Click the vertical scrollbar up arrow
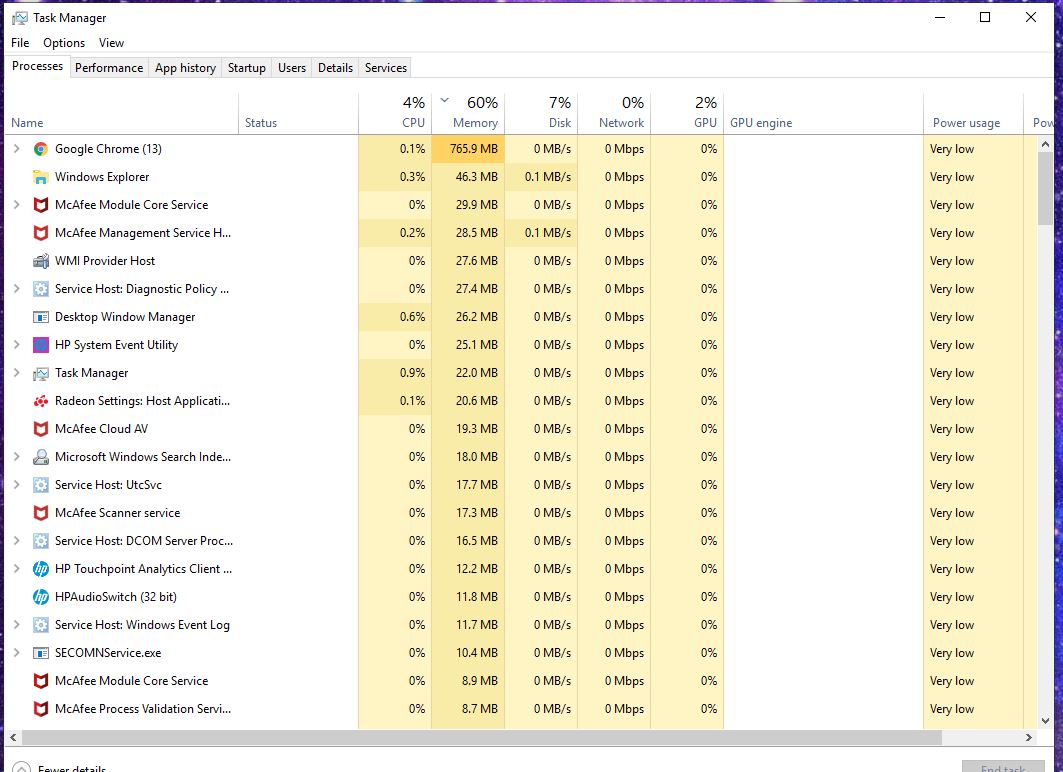The width and height of the screenshot is (1063, 772). [1045, 144]
